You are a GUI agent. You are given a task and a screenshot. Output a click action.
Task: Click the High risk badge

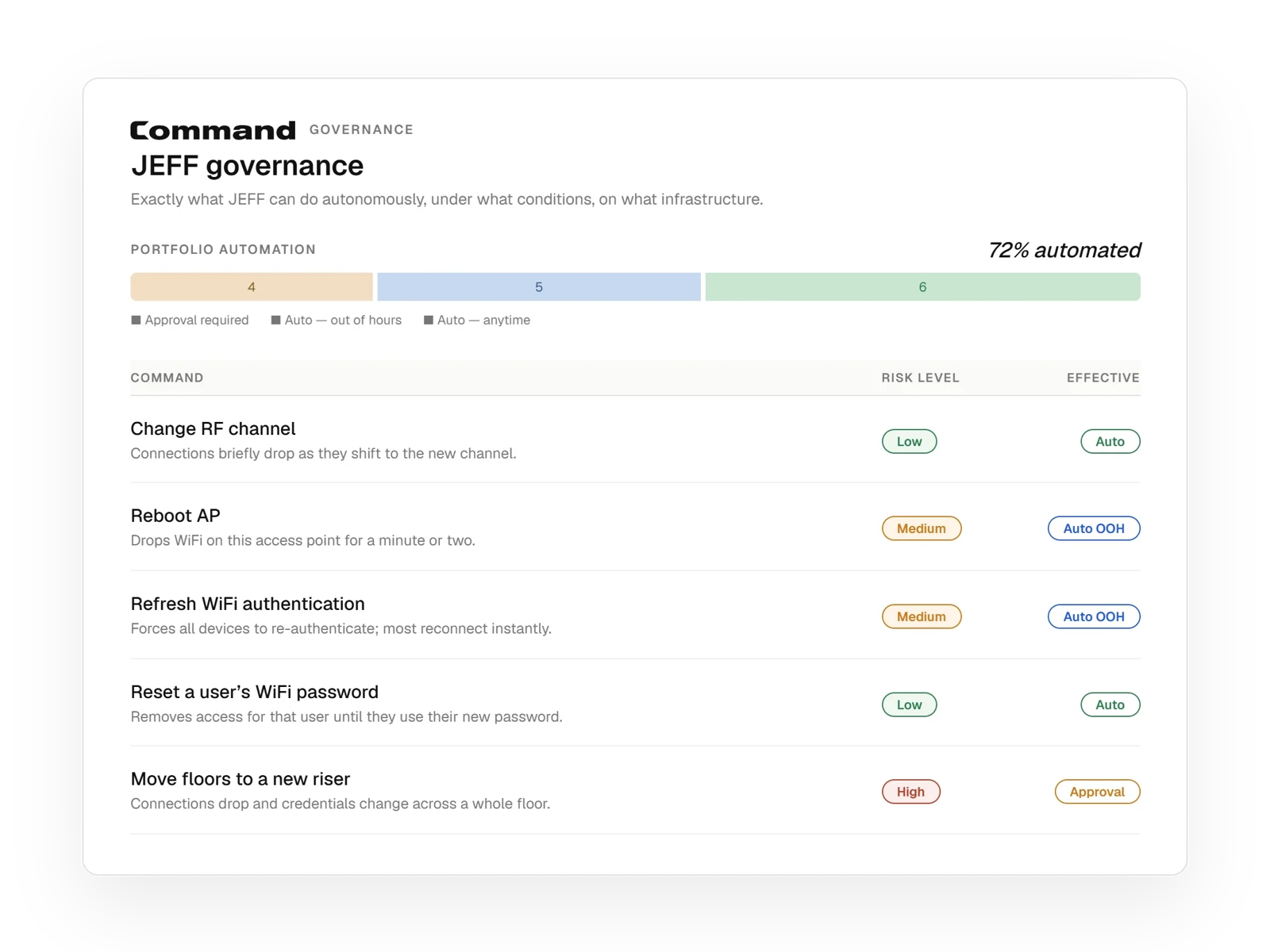point(910,792)
